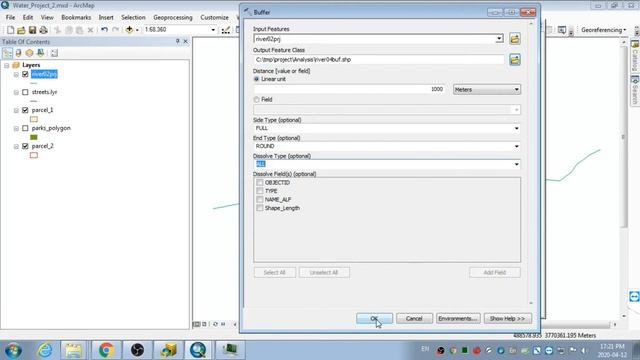Image resolution: width=640 pixels, height=360 pixels.
Task: Select the Linear unit radio button
Action: (256, 79)
